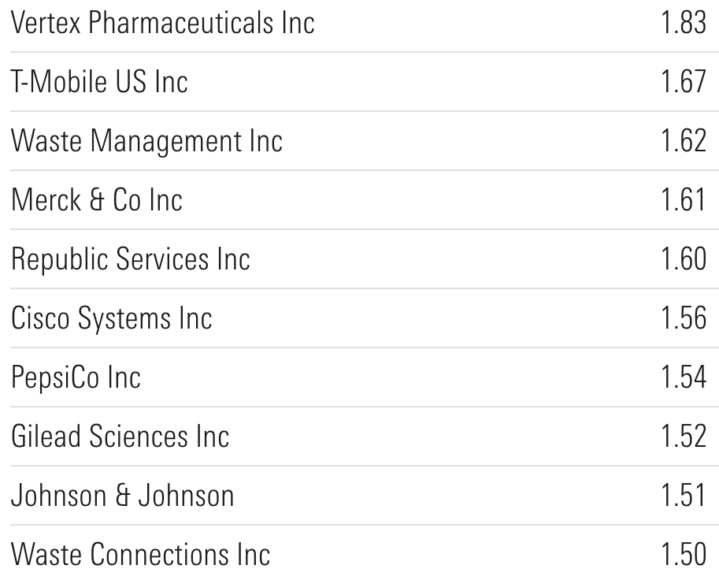Click the 1.60 weight value

[684, 259]
